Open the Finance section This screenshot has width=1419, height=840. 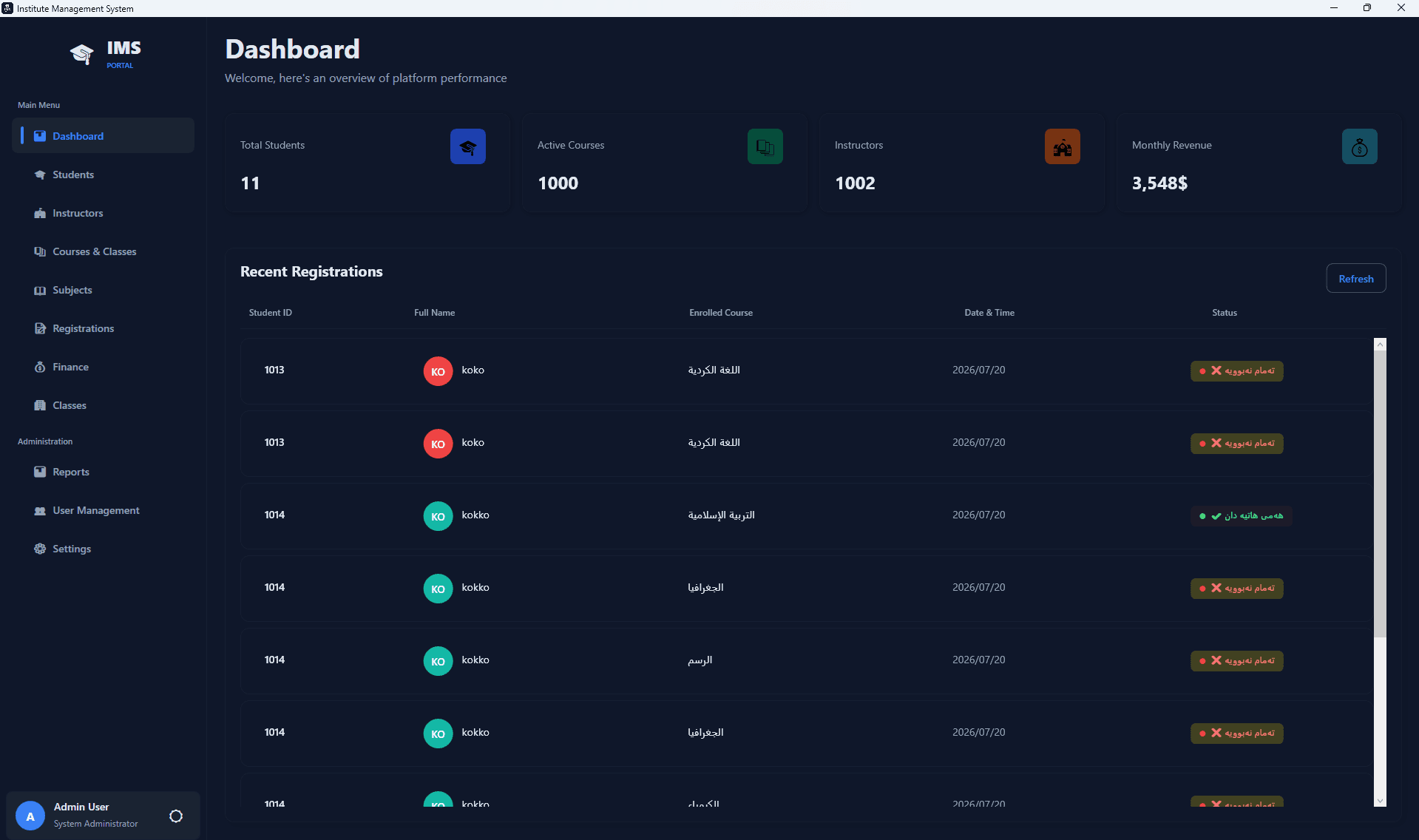(103, 367)
